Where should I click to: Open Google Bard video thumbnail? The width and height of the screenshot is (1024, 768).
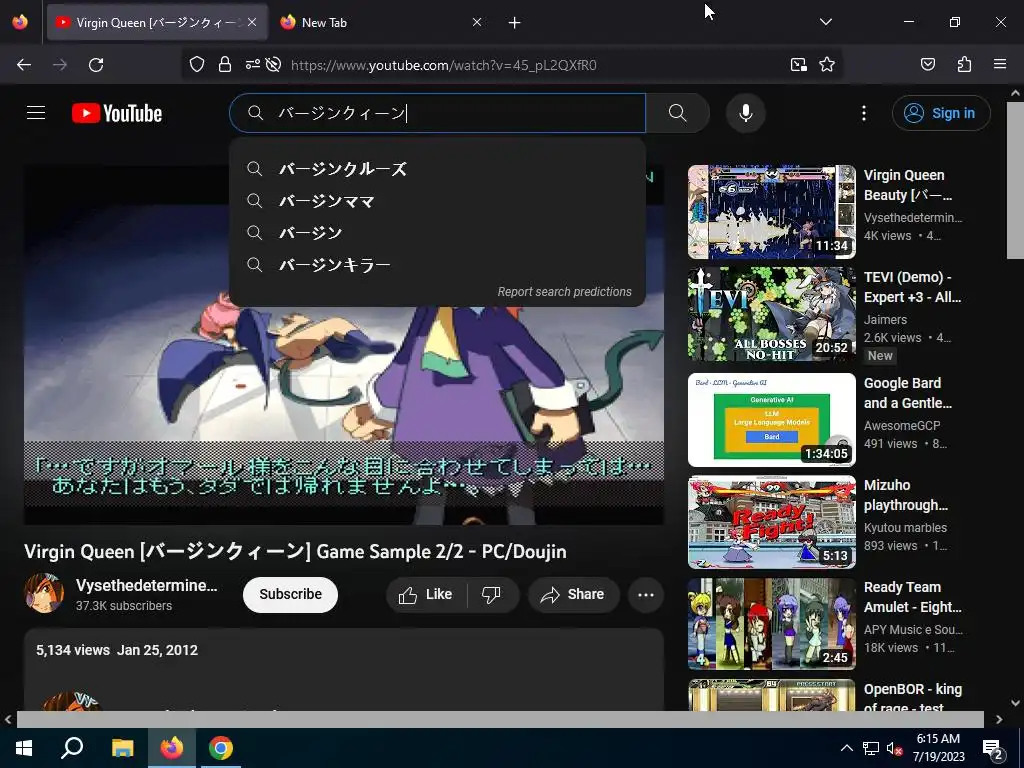coord(771,420)
